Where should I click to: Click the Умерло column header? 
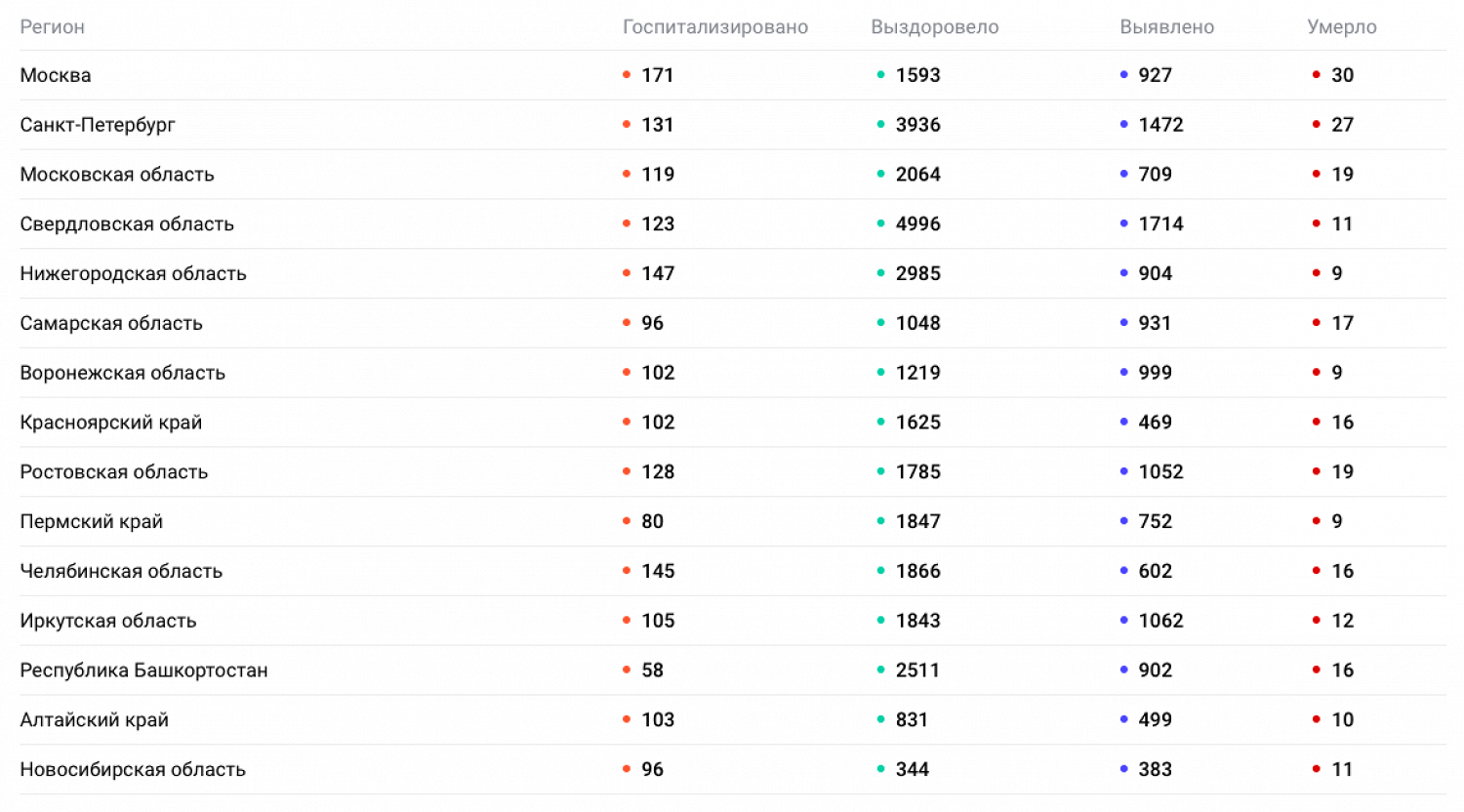point(1341,27)
